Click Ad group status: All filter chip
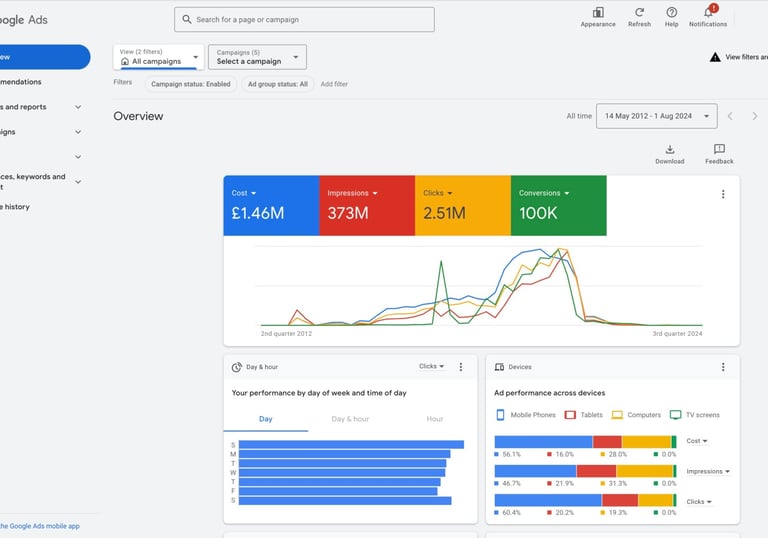The width and height of the screenshot is (768, 538). (278, 84)
